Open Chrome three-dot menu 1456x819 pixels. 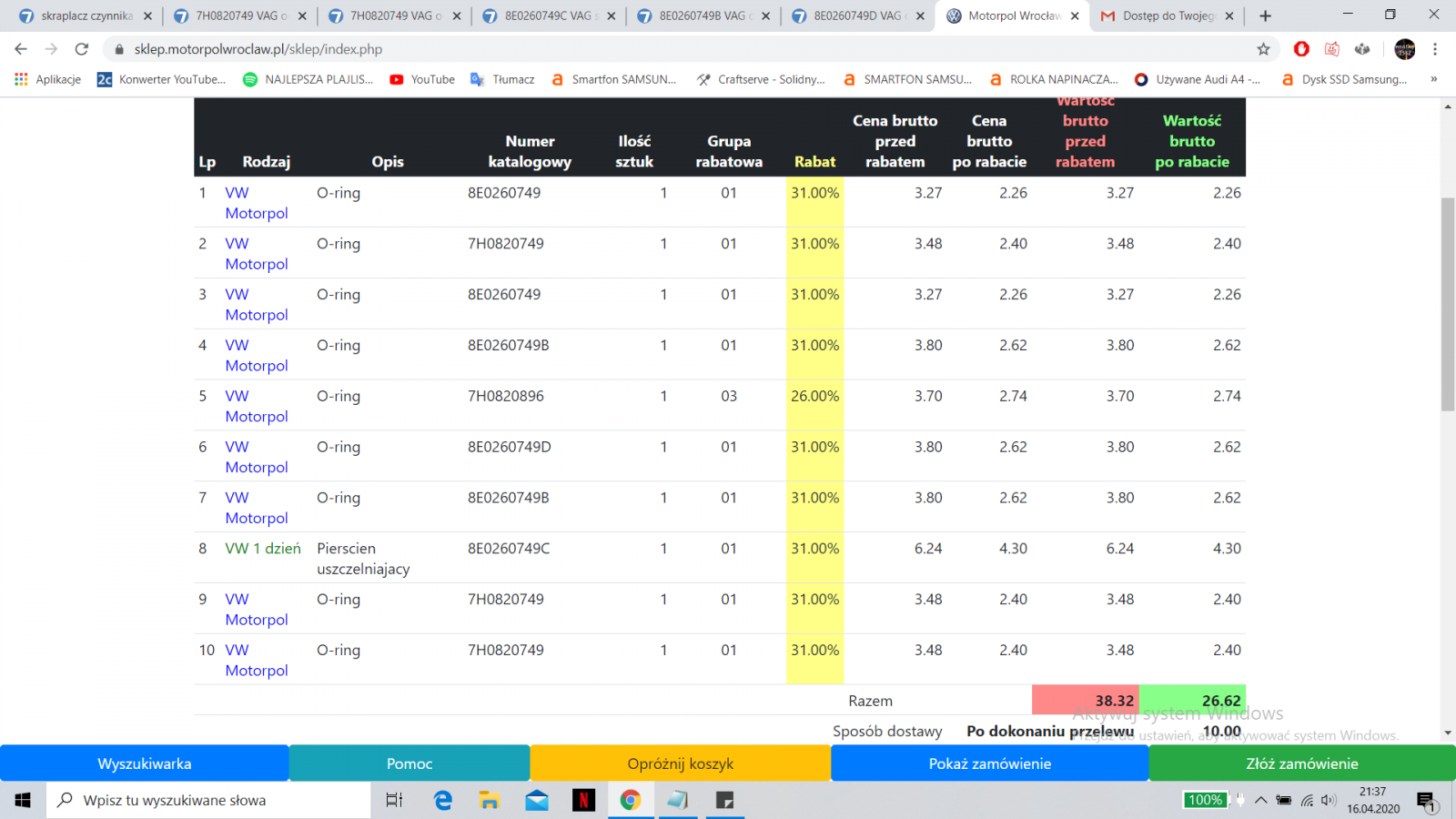point(1435,49)
